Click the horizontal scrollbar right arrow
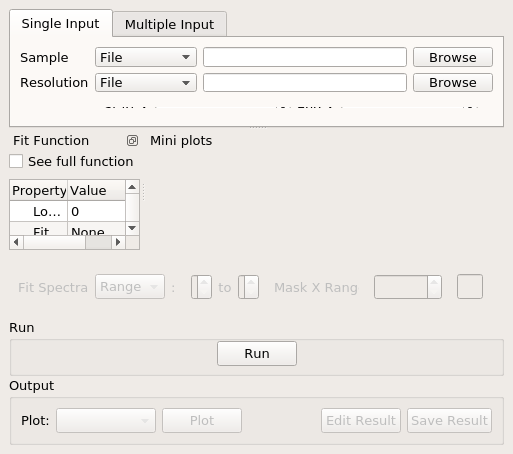Screen dimensions: 513x454 point(118,242)
